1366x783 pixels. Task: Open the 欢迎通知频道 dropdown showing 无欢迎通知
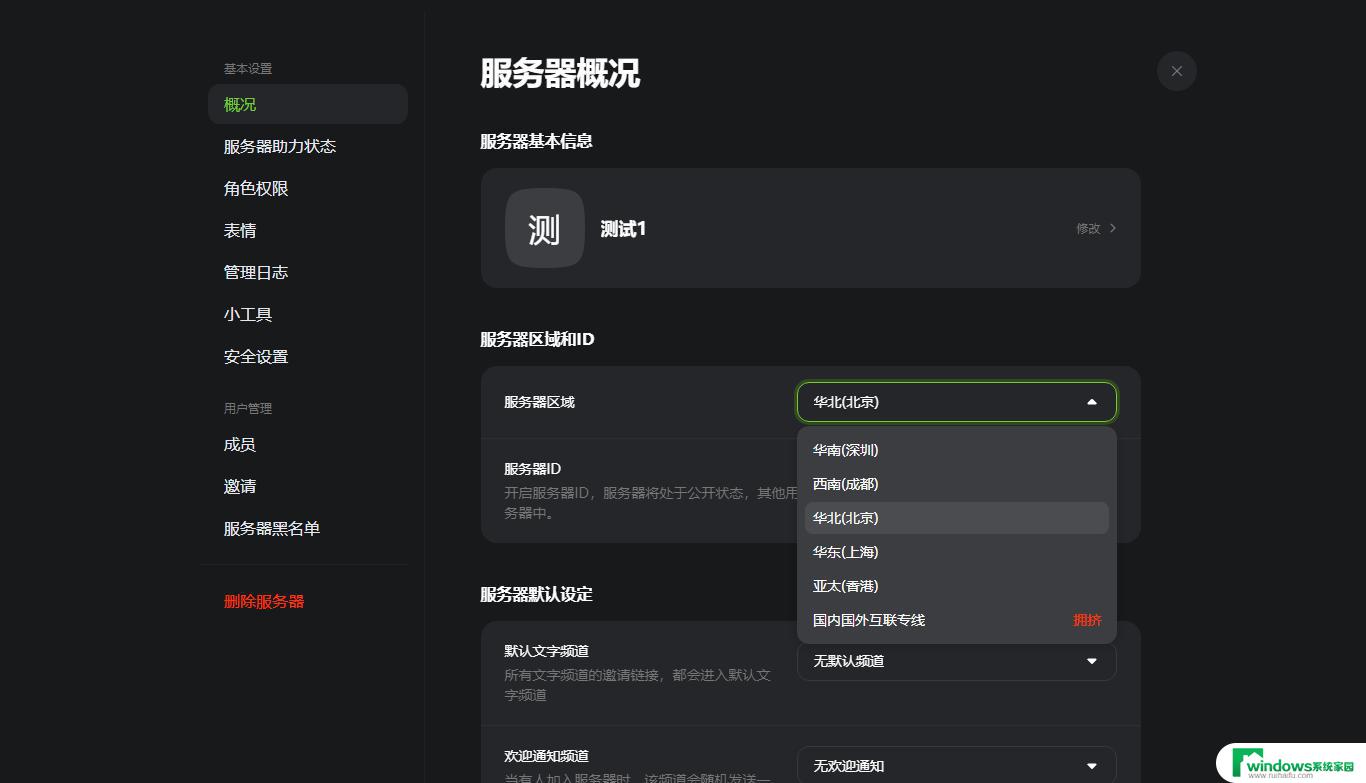click(956, 766)
